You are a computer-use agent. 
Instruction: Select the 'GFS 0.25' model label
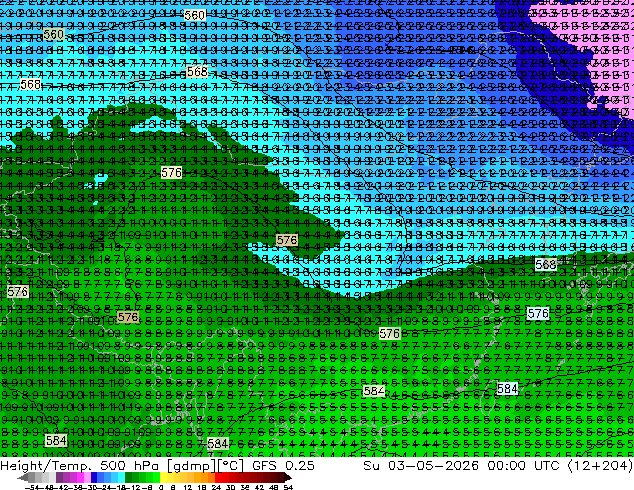point(283,465)
